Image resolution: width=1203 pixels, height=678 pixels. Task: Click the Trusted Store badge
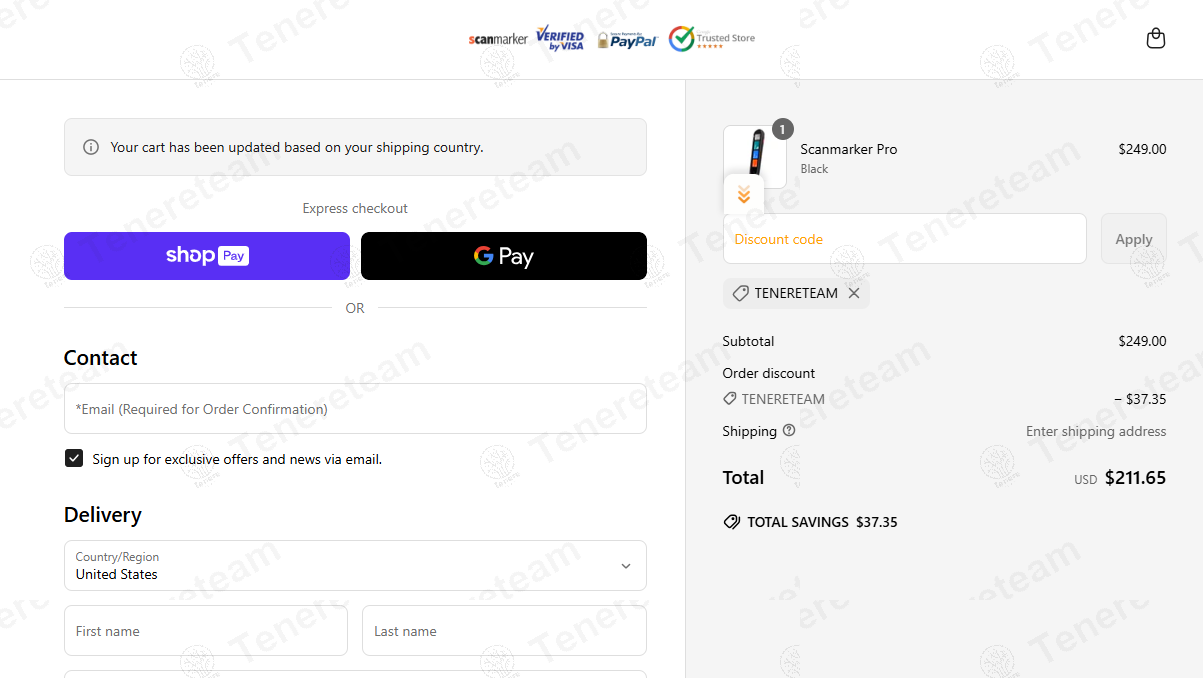click(712, 39)
